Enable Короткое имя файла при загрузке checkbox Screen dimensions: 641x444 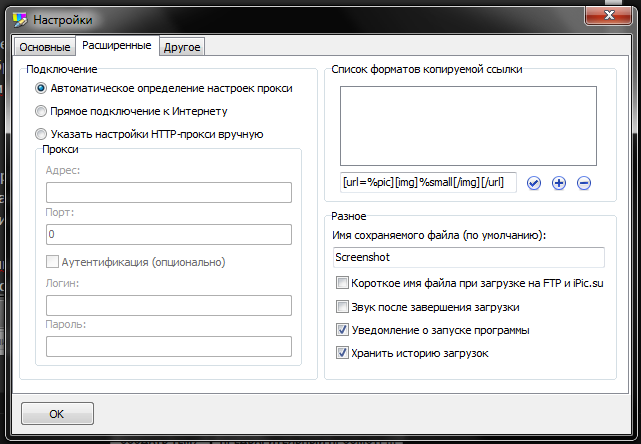(x=342, y=283)
